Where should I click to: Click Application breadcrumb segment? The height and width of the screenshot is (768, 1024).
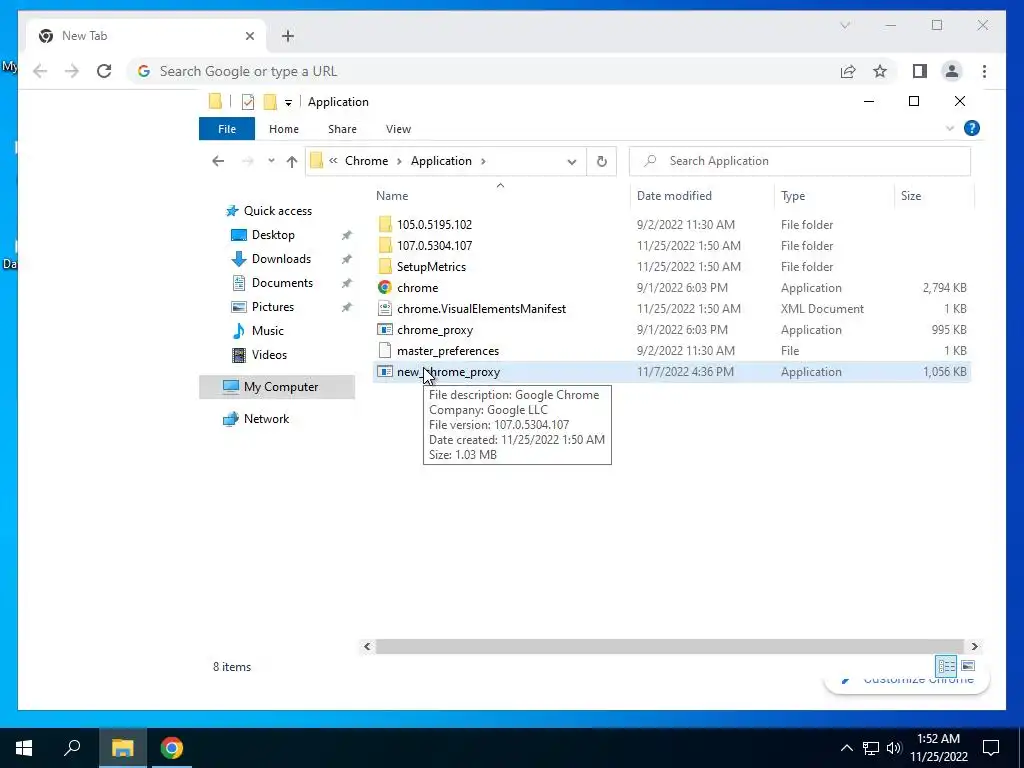pyautogui.click(x=441, y=161)
